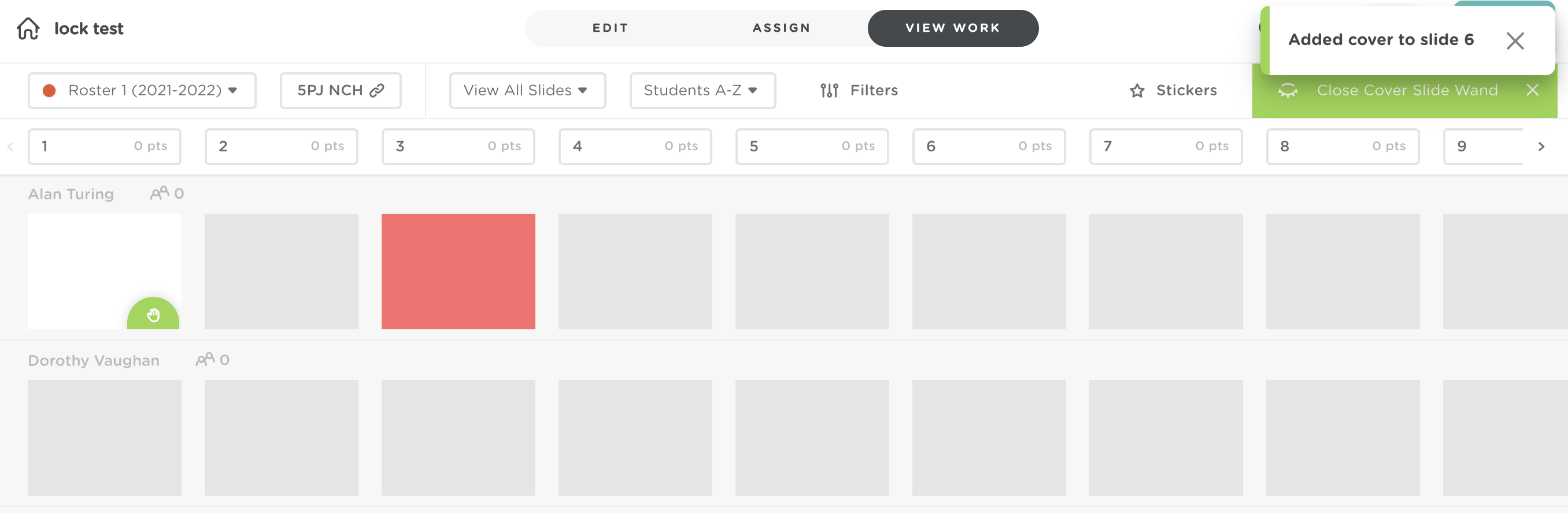Select the slide 3 header button
This screenshot has height=513, width=1568.
coord(458,147)
